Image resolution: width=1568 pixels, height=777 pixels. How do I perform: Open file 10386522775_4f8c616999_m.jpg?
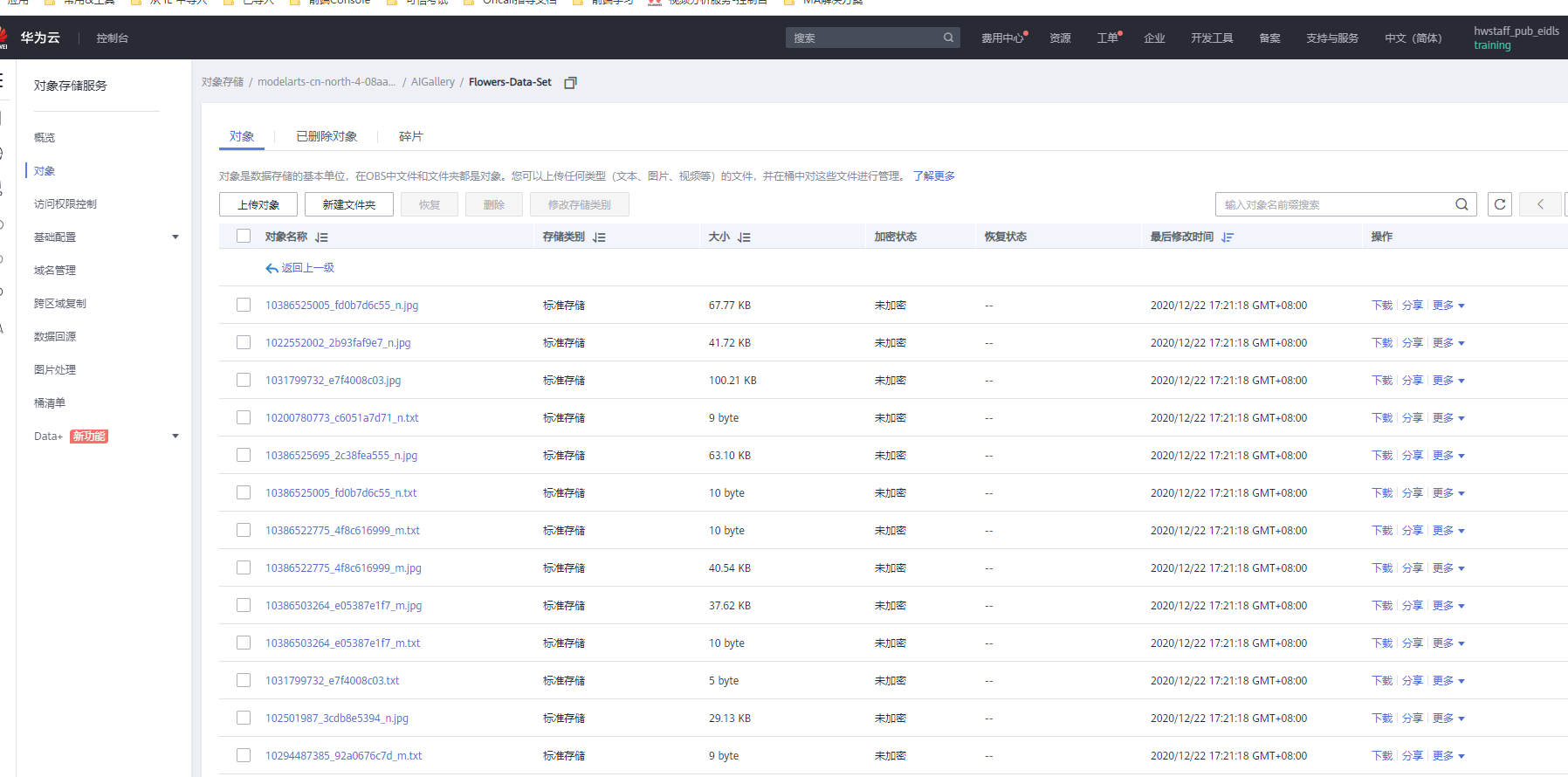[x=343, y=568]
